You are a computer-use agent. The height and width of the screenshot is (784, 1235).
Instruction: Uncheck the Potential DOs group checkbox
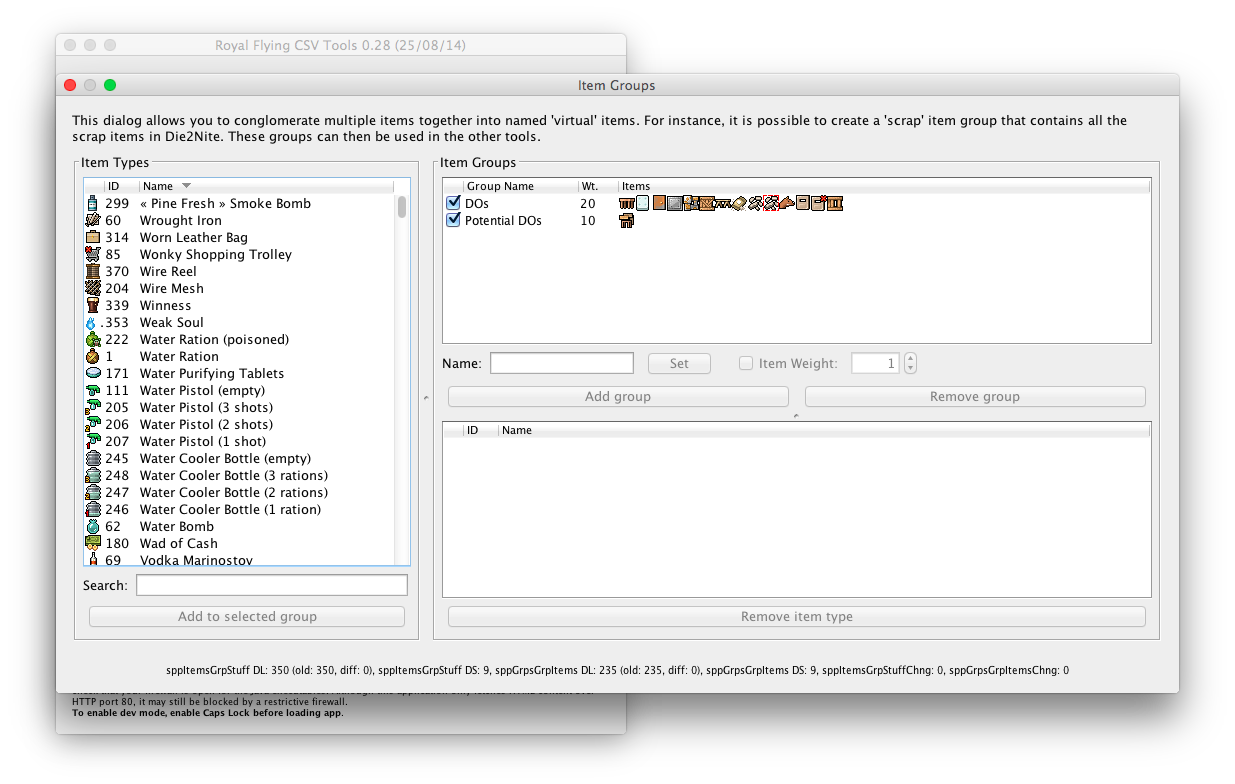454,220
